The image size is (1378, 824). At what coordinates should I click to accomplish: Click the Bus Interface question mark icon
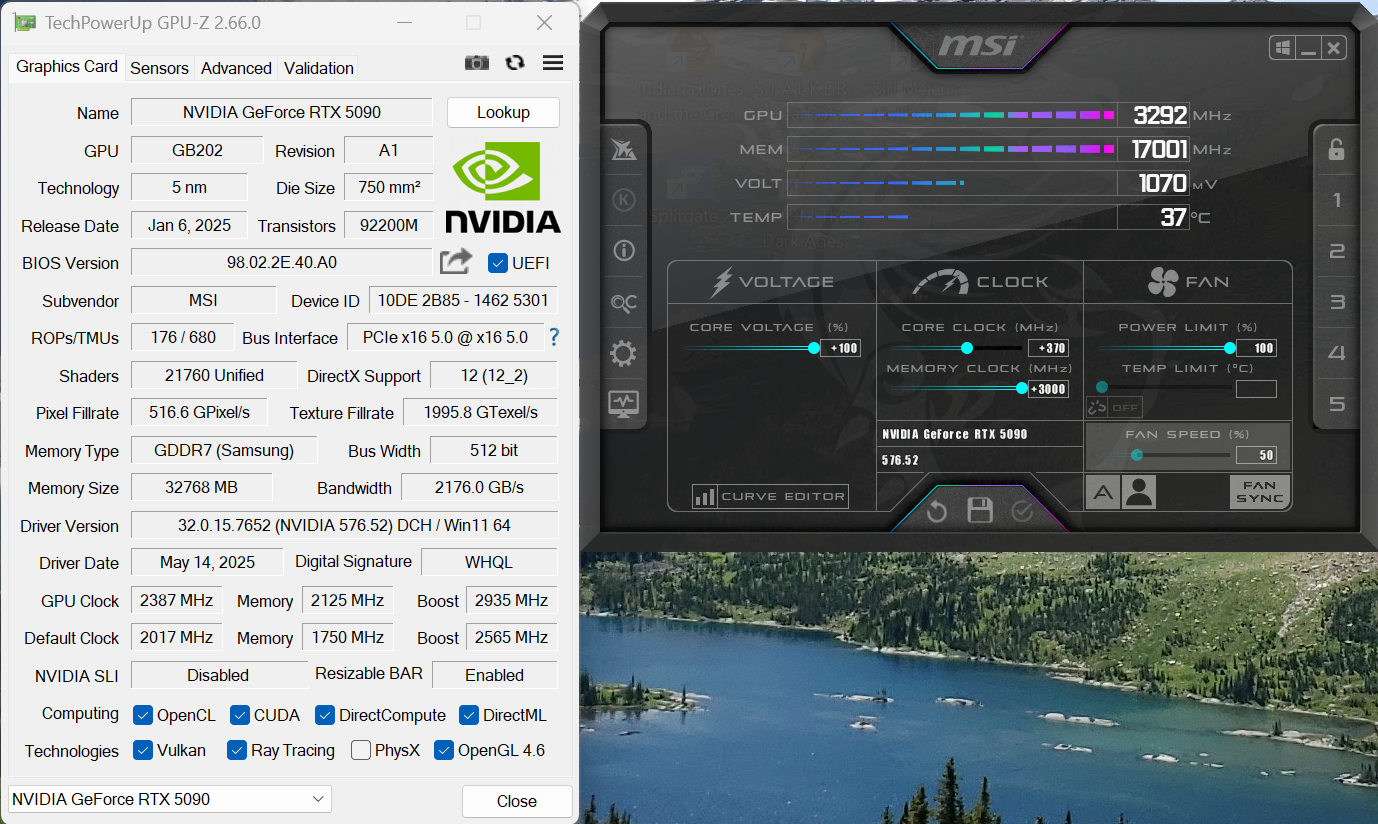click(554, 338)
